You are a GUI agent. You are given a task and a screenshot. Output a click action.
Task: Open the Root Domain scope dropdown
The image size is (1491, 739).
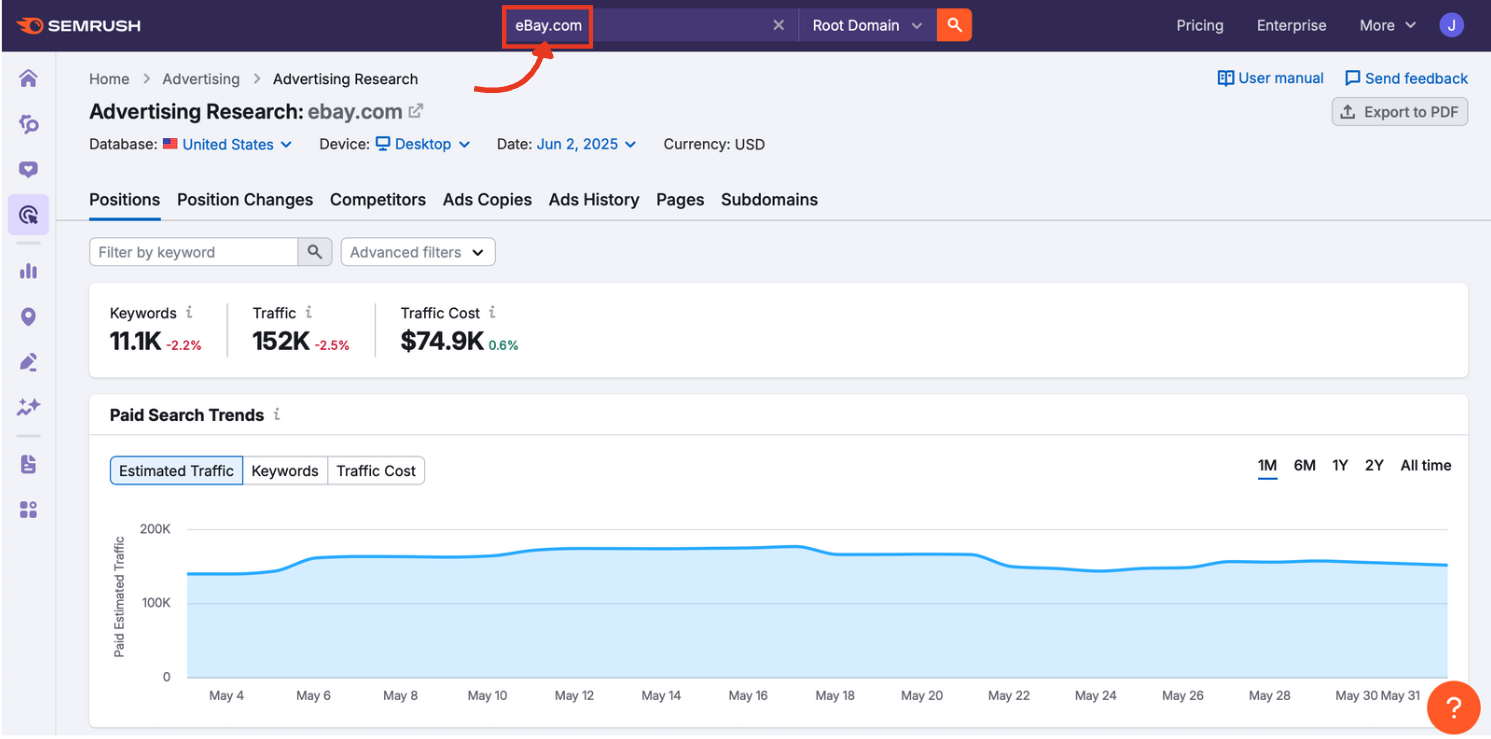point(866,24)
